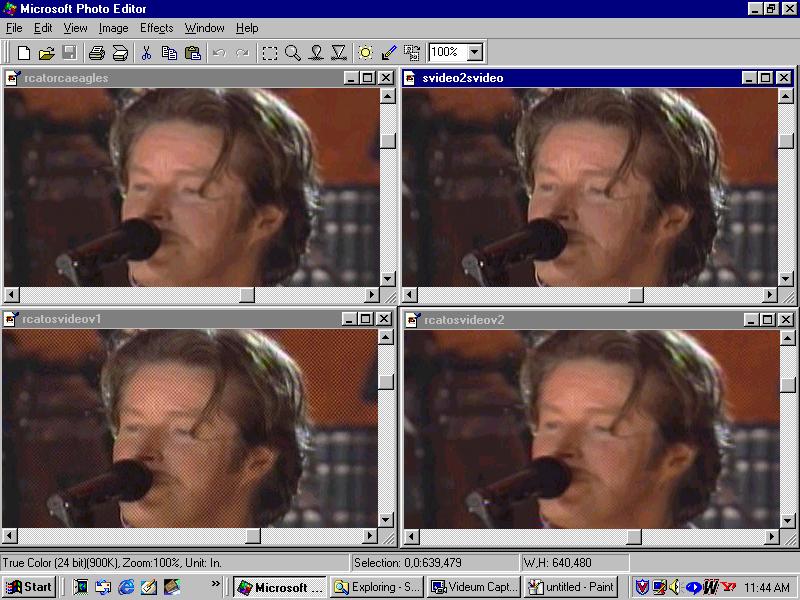Paste from clipboard via toolbar icon
Image resolution: width=800 pixels, height=600 pixels.
[193, 52]
